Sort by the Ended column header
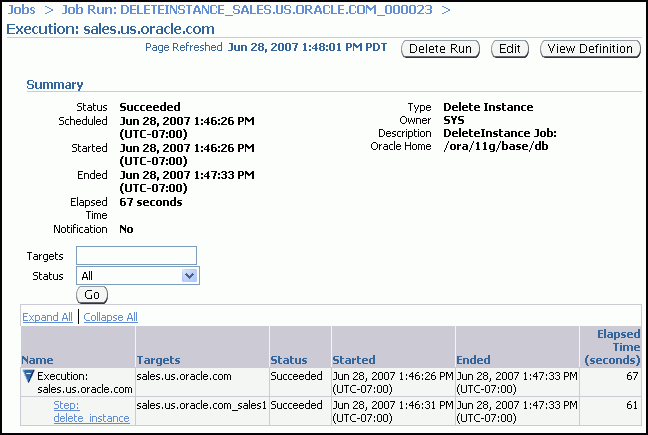The height and width of the screenshot is (435, 648). pos(473,360)
